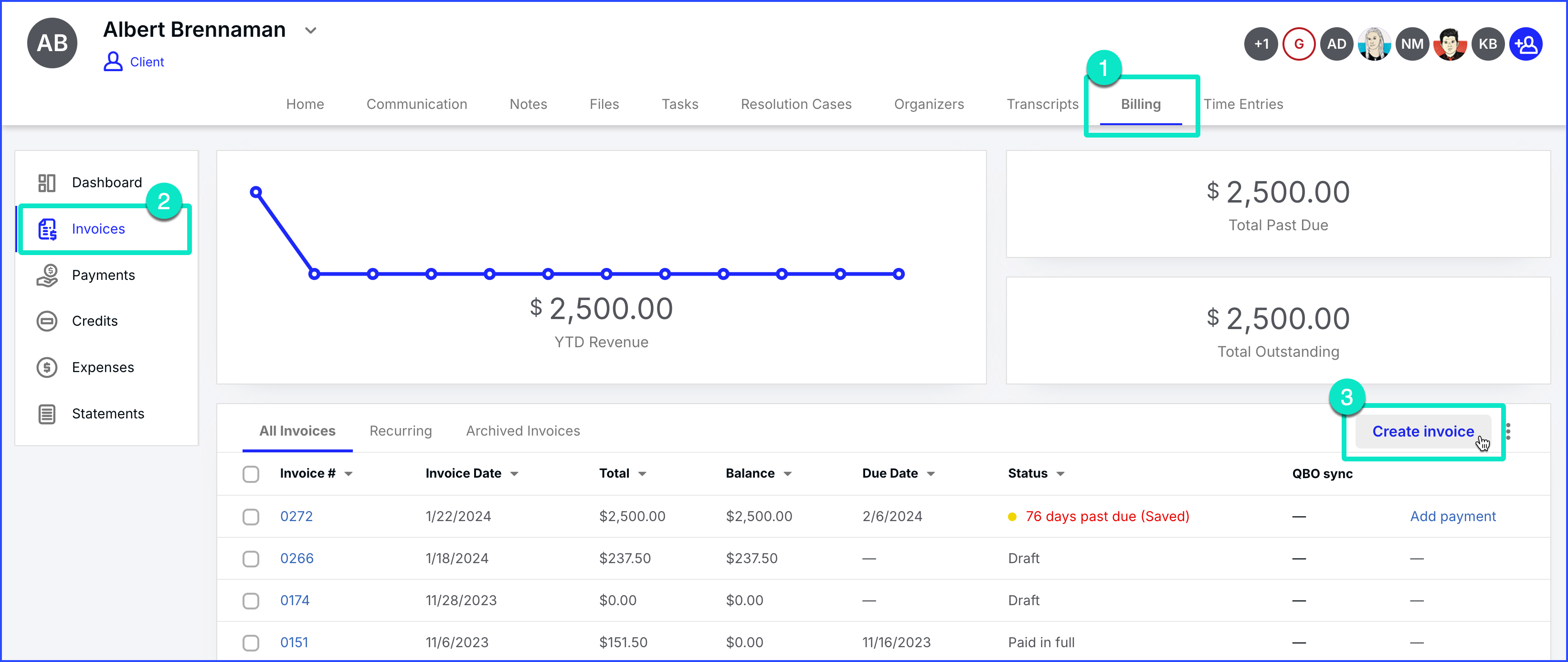Image resolution: width=1568 pixels, height=662 pixels.
Task: Click the Statements document icon
Action: (47, 414)
